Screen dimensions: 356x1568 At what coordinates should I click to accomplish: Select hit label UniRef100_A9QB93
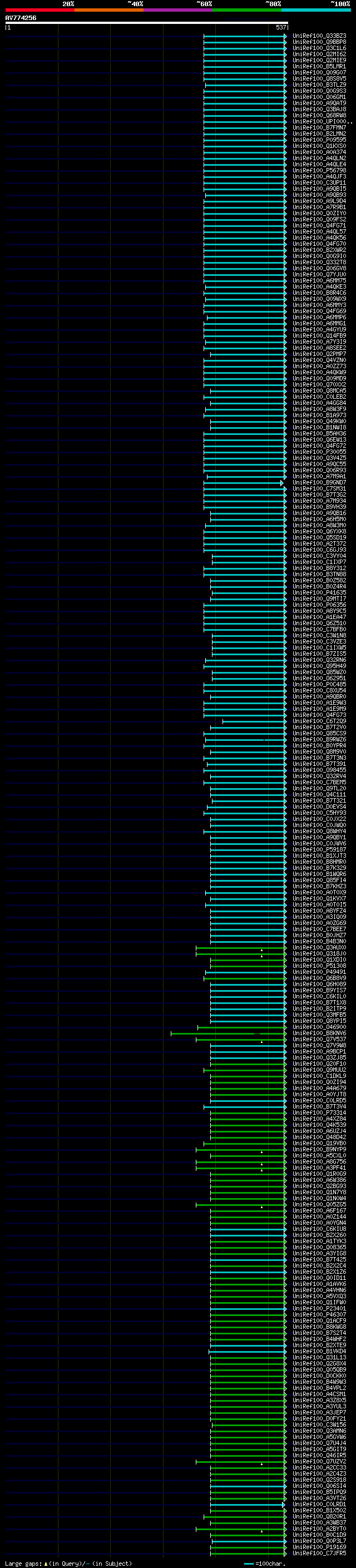pos(319,195)
